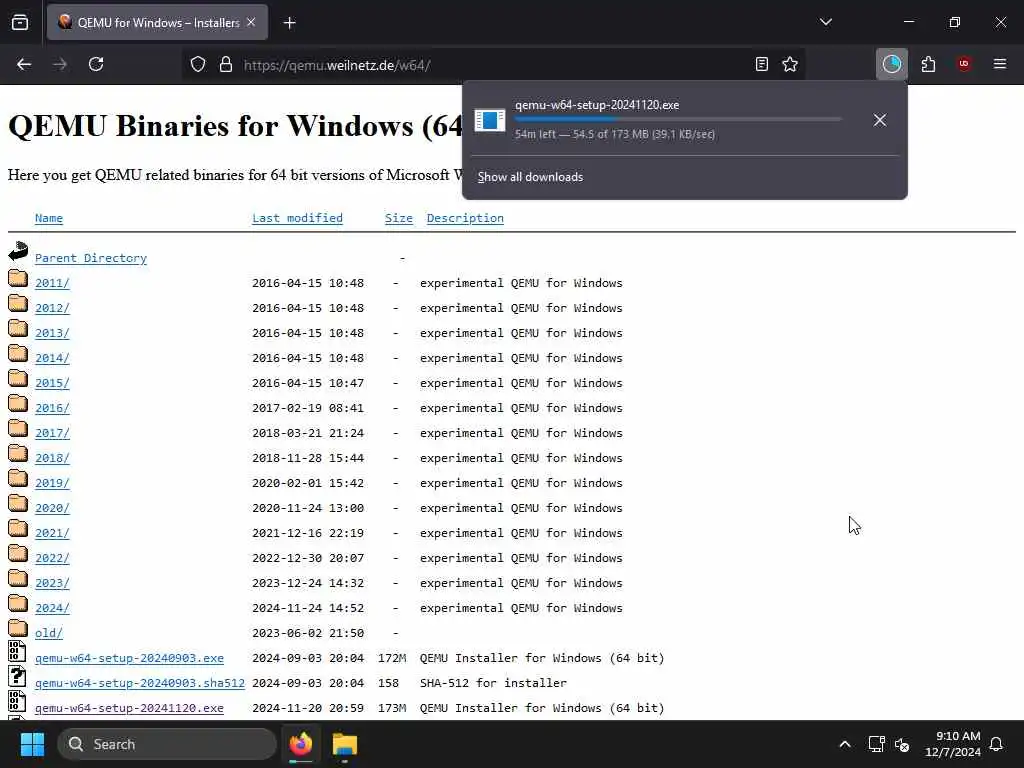Click the uBlock Origin extension icon

964,64
